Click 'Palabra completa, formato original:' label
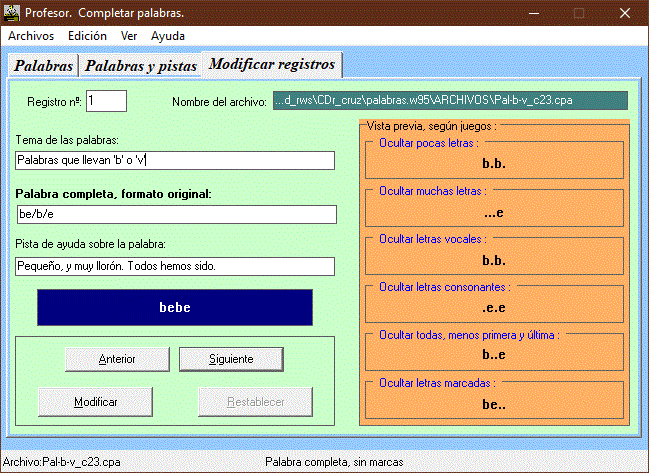This screenshot has height=473, width=649. click(113, 194)
